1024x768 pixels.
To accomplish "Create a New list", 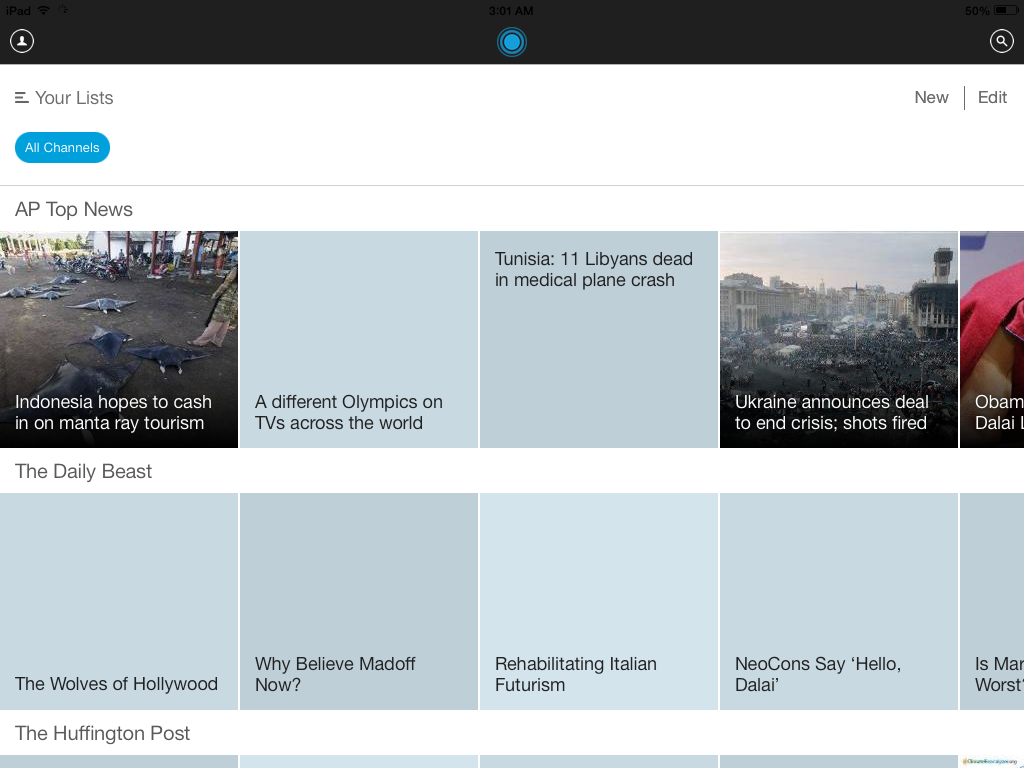I will point(931,98).
